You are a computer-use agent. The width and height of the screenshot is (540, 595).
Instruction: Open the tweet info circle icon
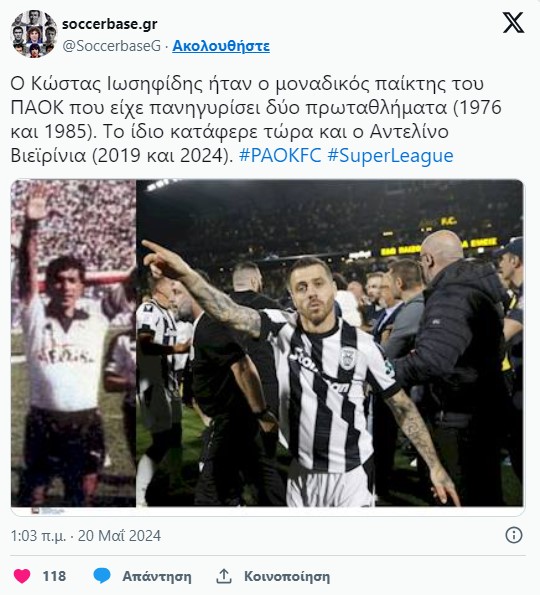[514, 535]
